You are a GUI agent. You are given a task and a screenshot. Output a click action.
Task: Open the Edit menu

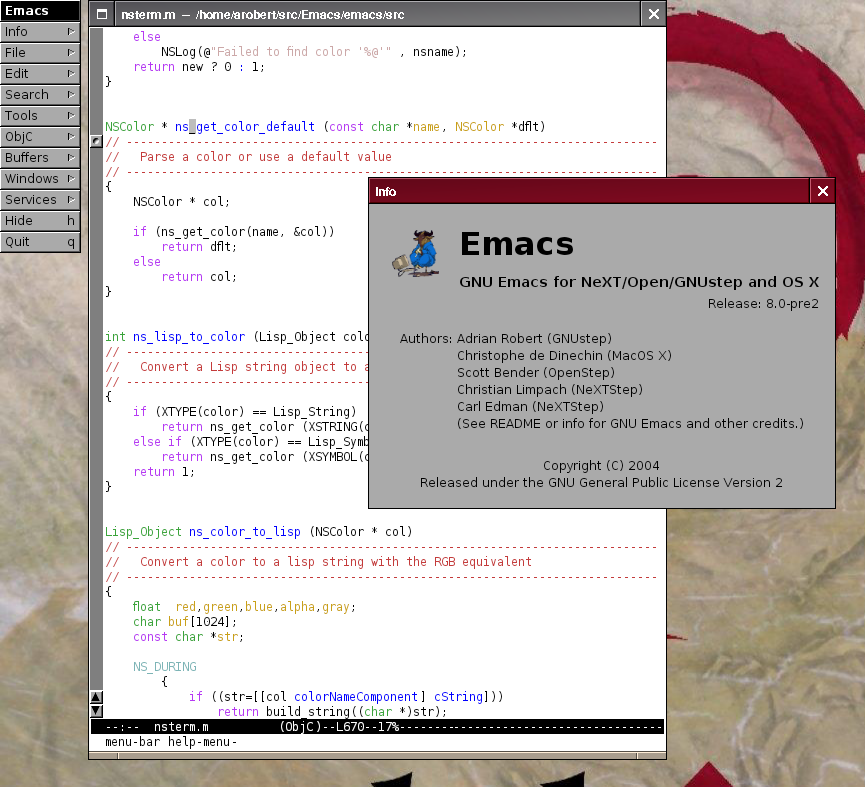(40, 73)
